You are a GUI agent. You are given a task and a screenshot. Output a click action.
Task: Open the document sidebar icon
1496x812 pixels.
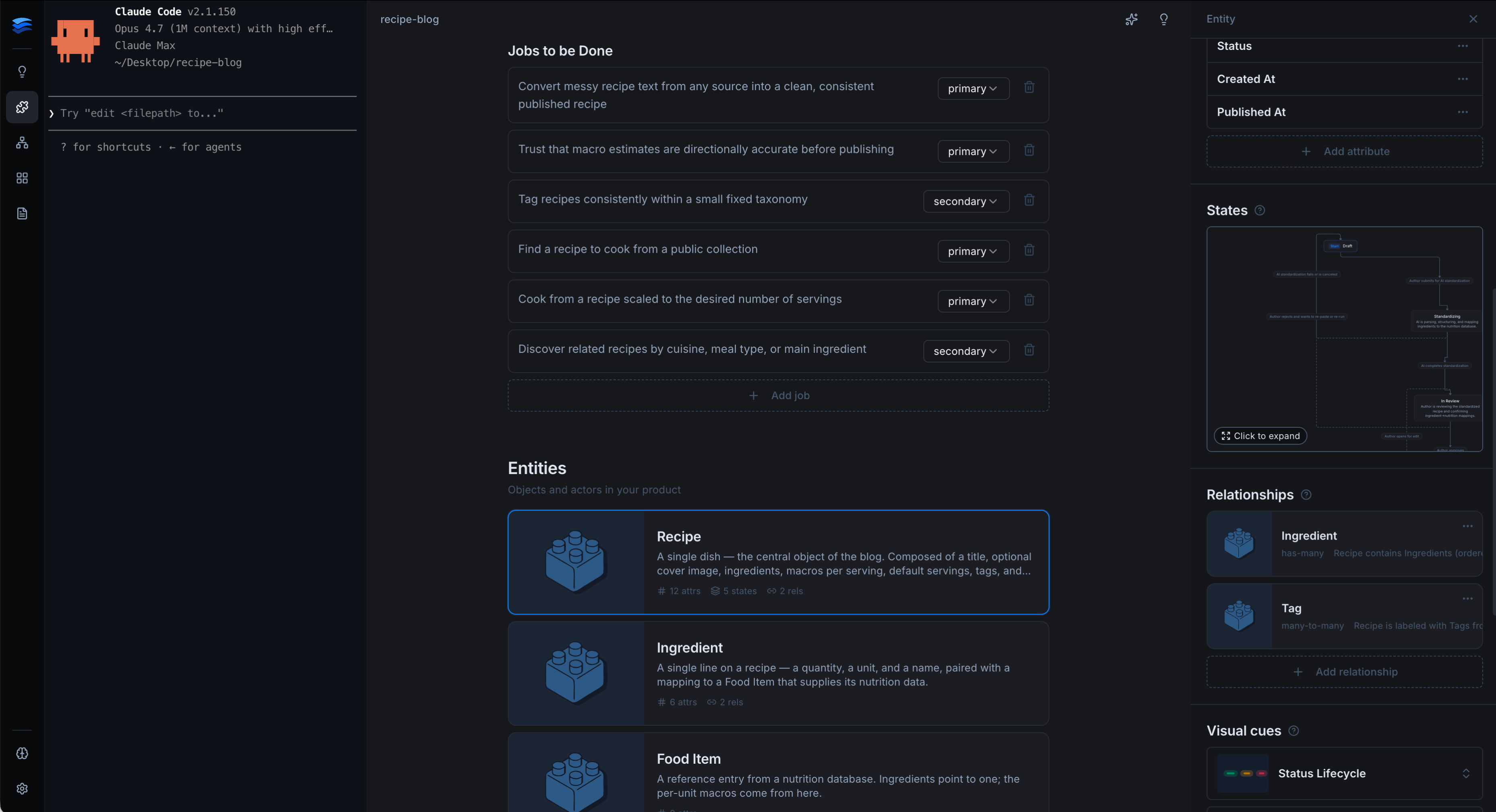(x=22, y=214)
